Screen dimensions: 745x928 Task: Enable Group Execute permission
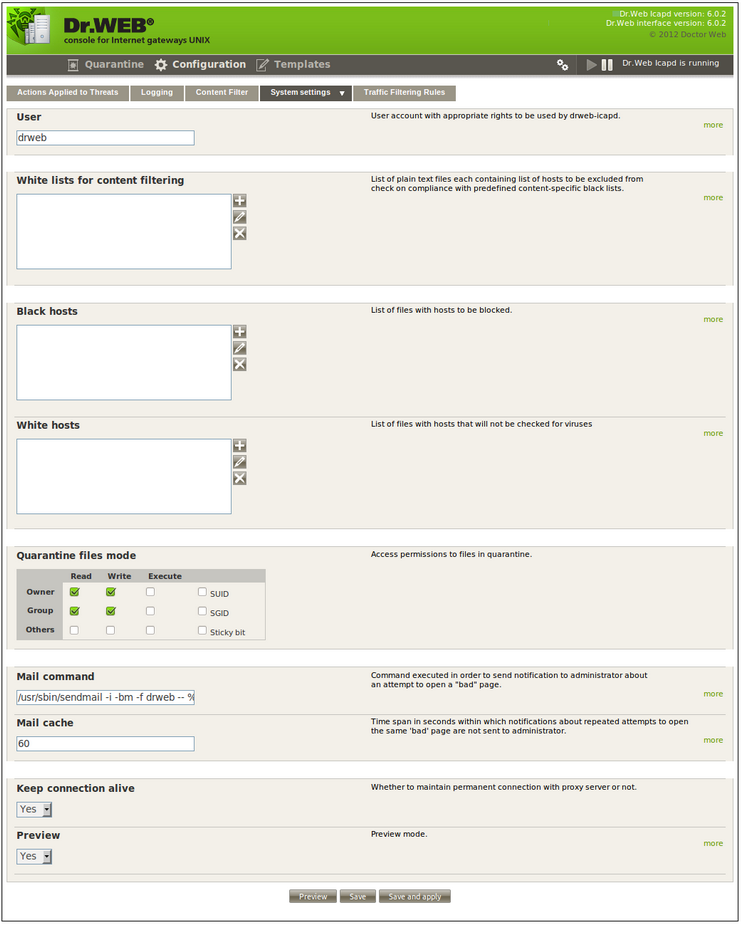pyautogui.click(x=150, y=611)
